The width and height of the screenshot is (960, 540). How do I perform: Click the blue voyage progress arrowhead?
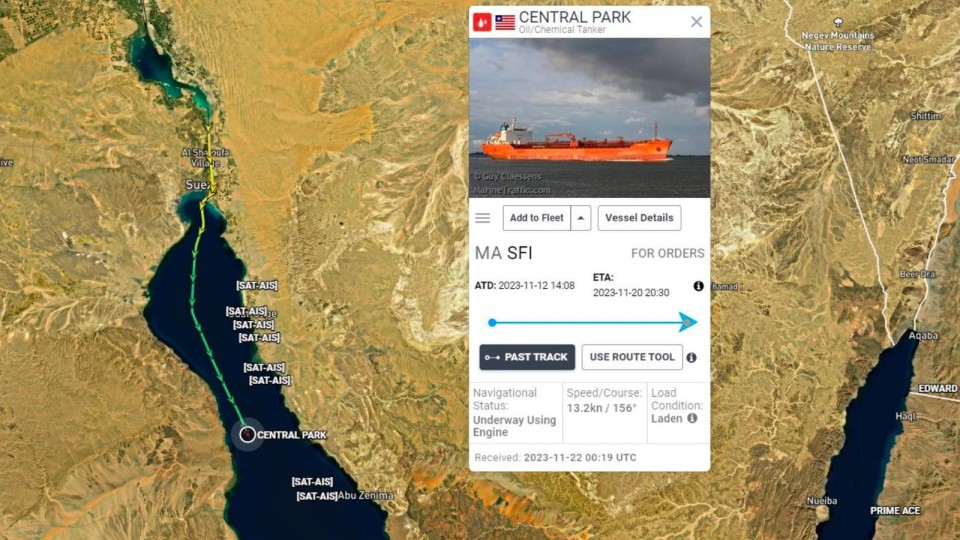688,322
